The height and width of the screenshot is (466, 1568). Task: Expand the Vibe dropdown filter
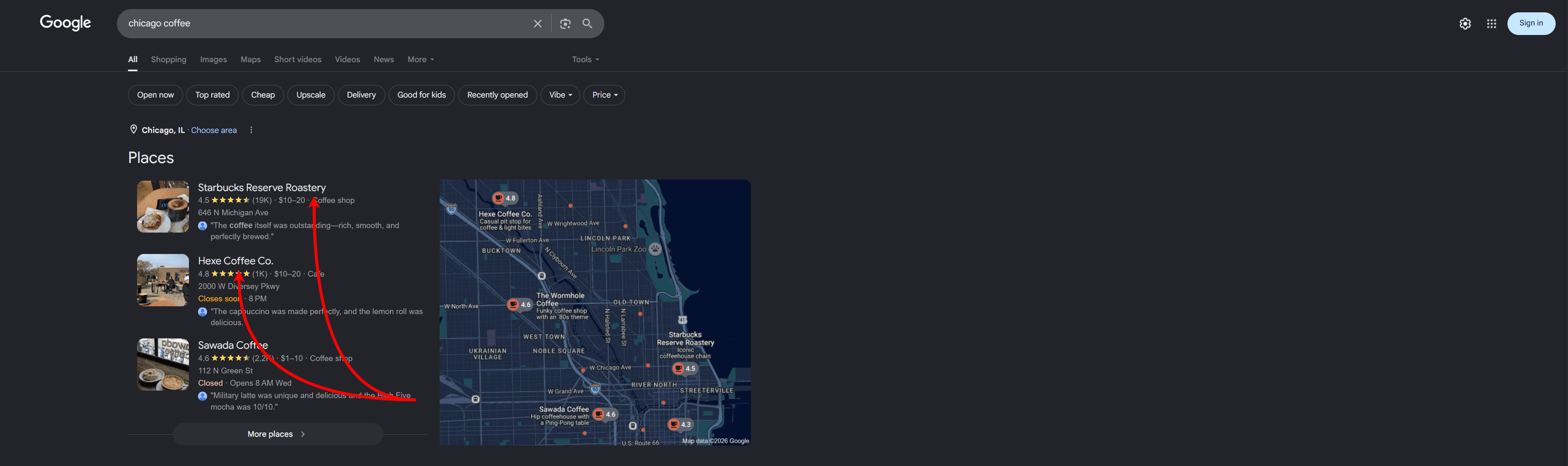(x=560, y=95)
